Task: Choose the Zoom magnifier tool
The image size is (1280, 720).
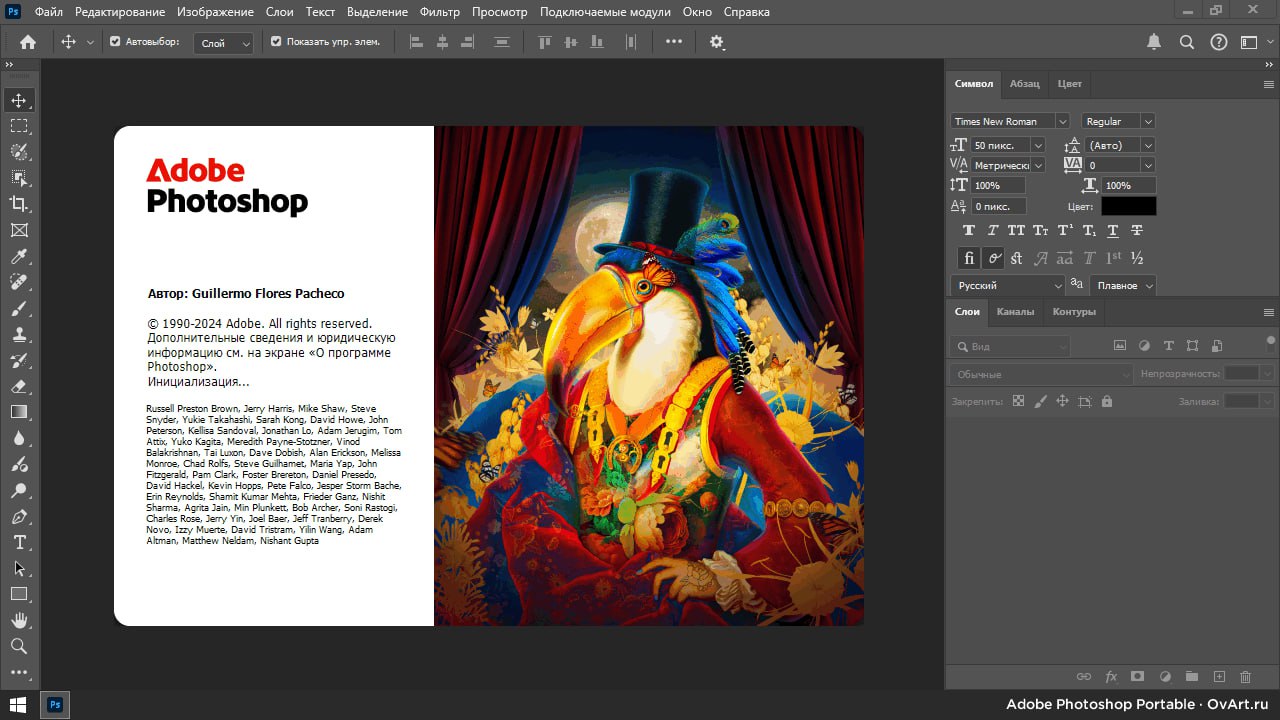Action: click(19, 646)
